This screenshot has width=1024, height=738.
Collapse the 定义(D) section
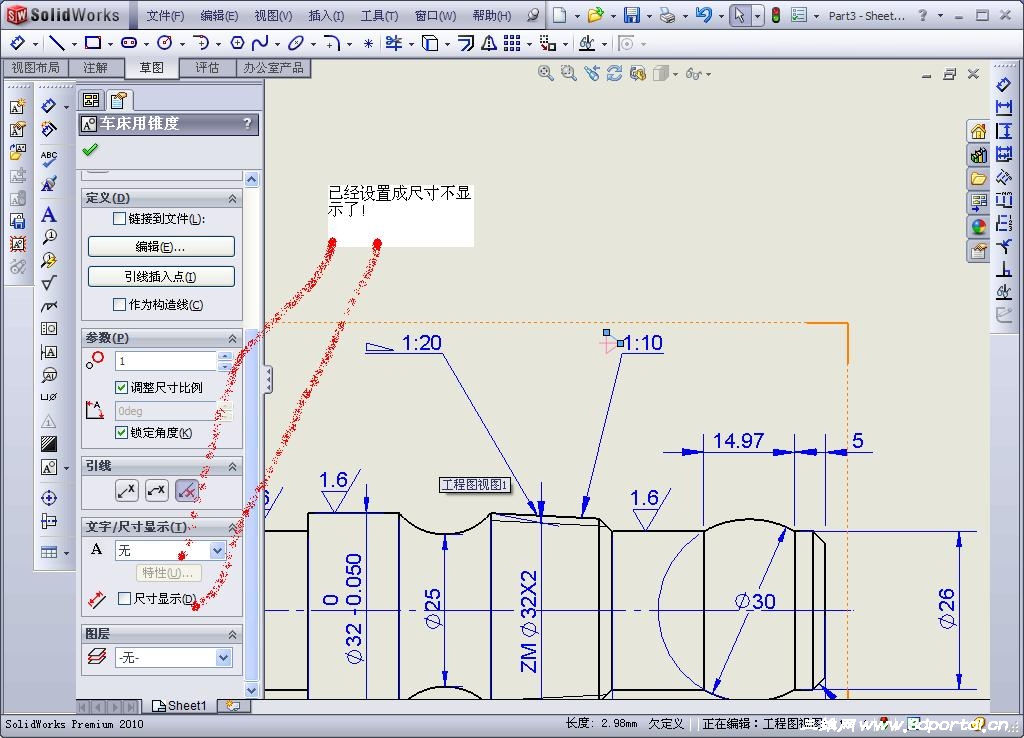232,198
